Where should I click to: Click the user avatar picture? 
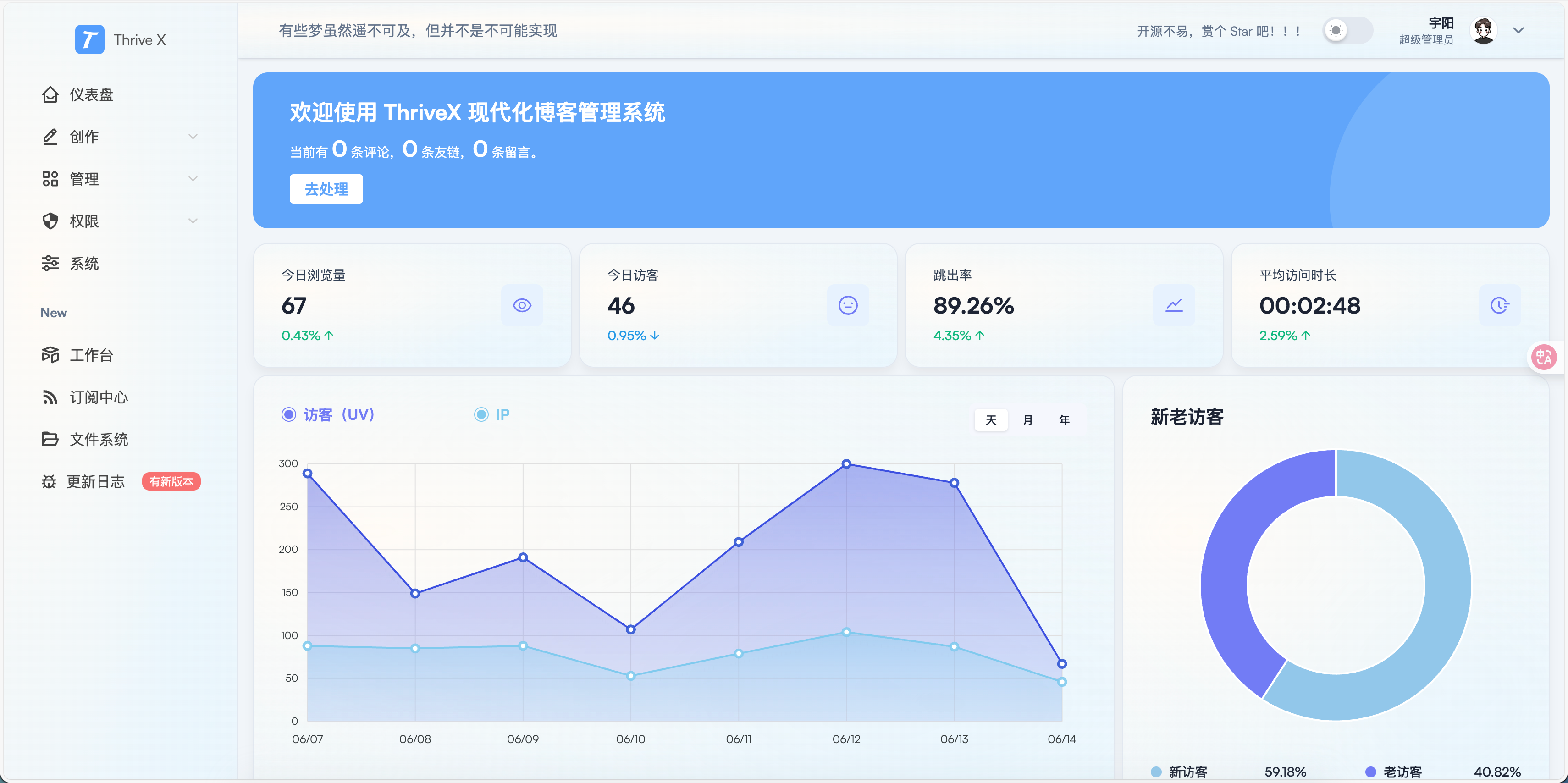tap(1483, 30)
